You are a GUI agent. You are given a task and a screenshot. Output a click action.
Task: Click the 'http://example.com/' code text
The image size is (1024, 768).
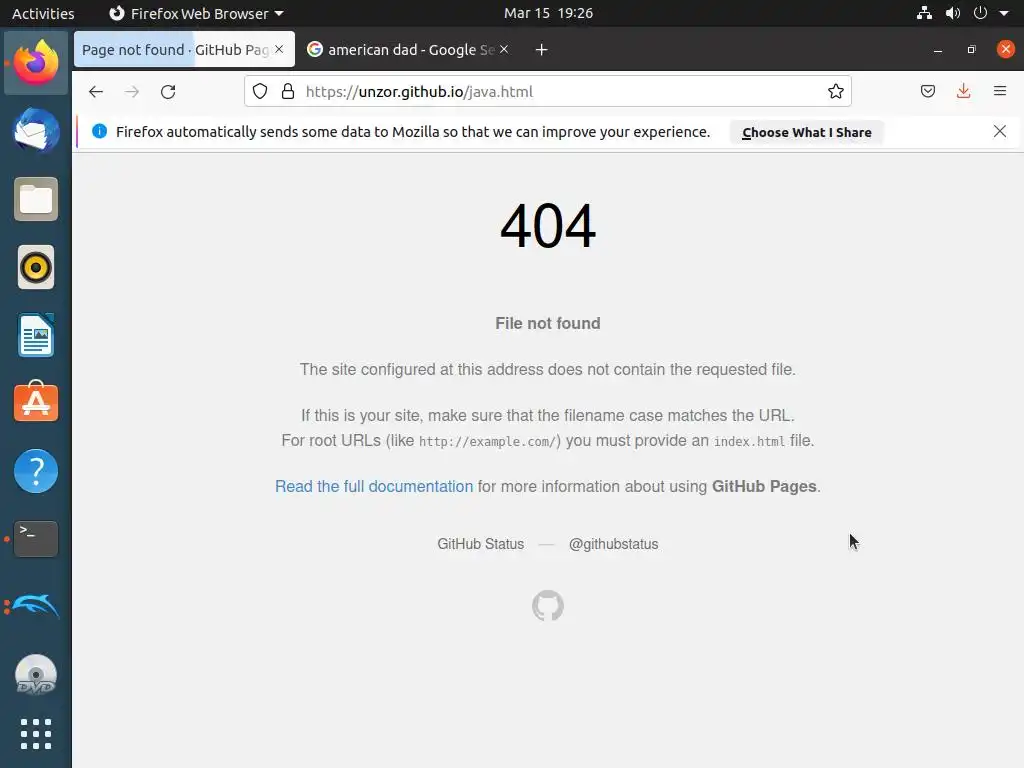pos(487,441)
